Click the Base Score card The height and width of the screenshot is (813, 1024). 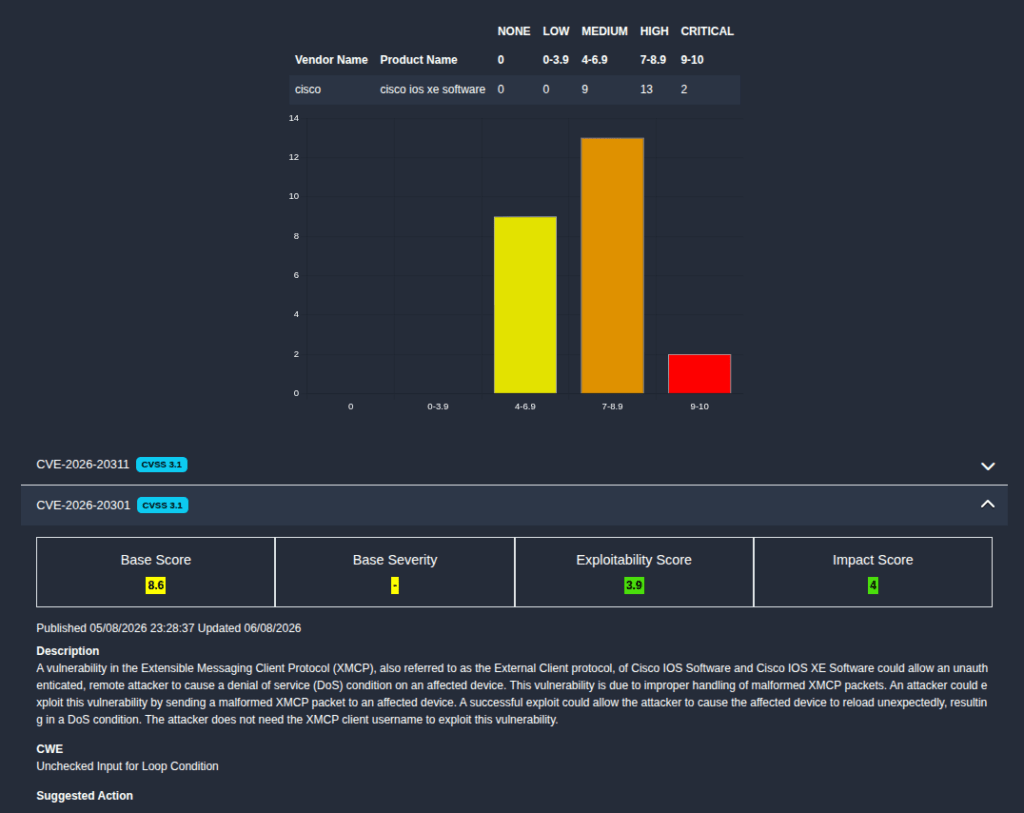pos(155,572)
